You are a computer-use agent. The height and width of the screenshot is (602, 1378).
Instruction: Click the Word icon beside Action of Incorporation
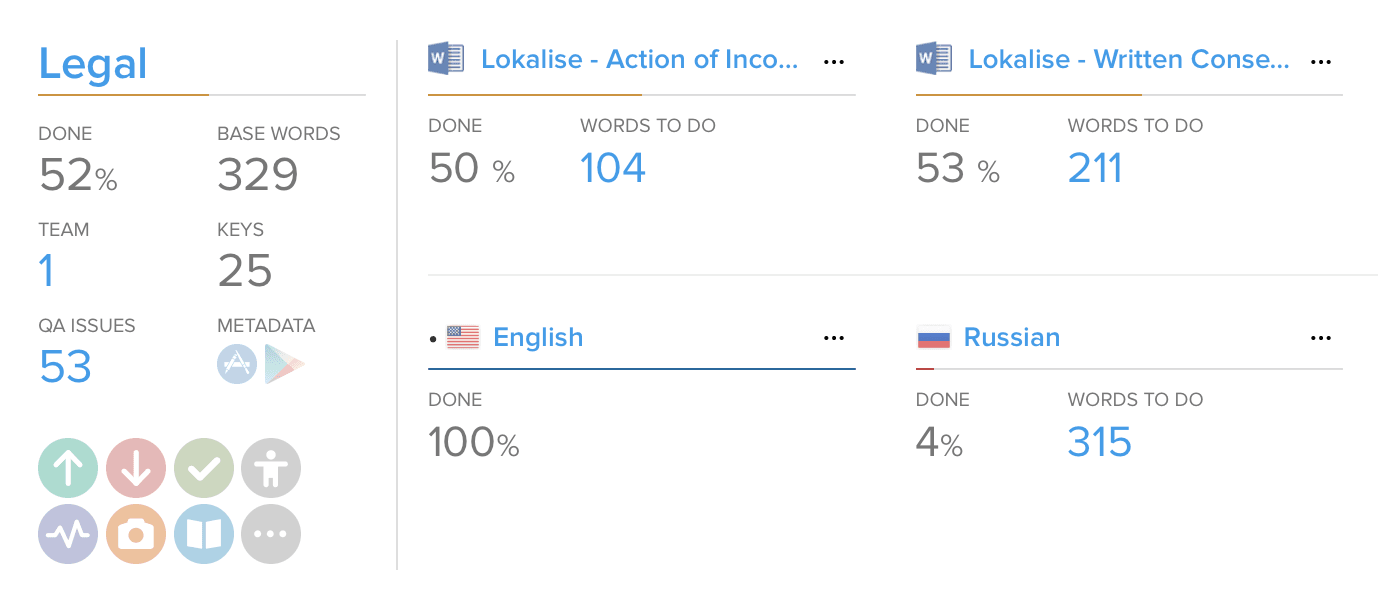(446, 59)
